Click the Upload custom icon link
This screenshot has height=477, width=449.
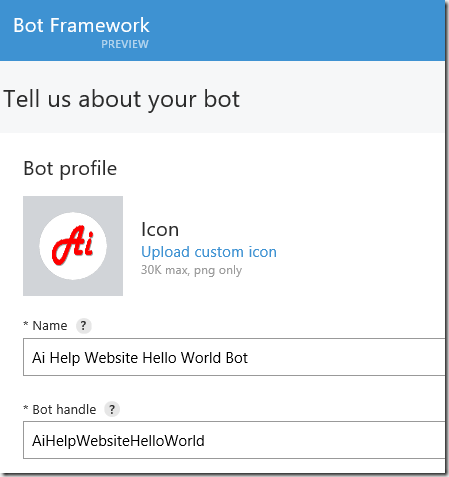point(209,252)
